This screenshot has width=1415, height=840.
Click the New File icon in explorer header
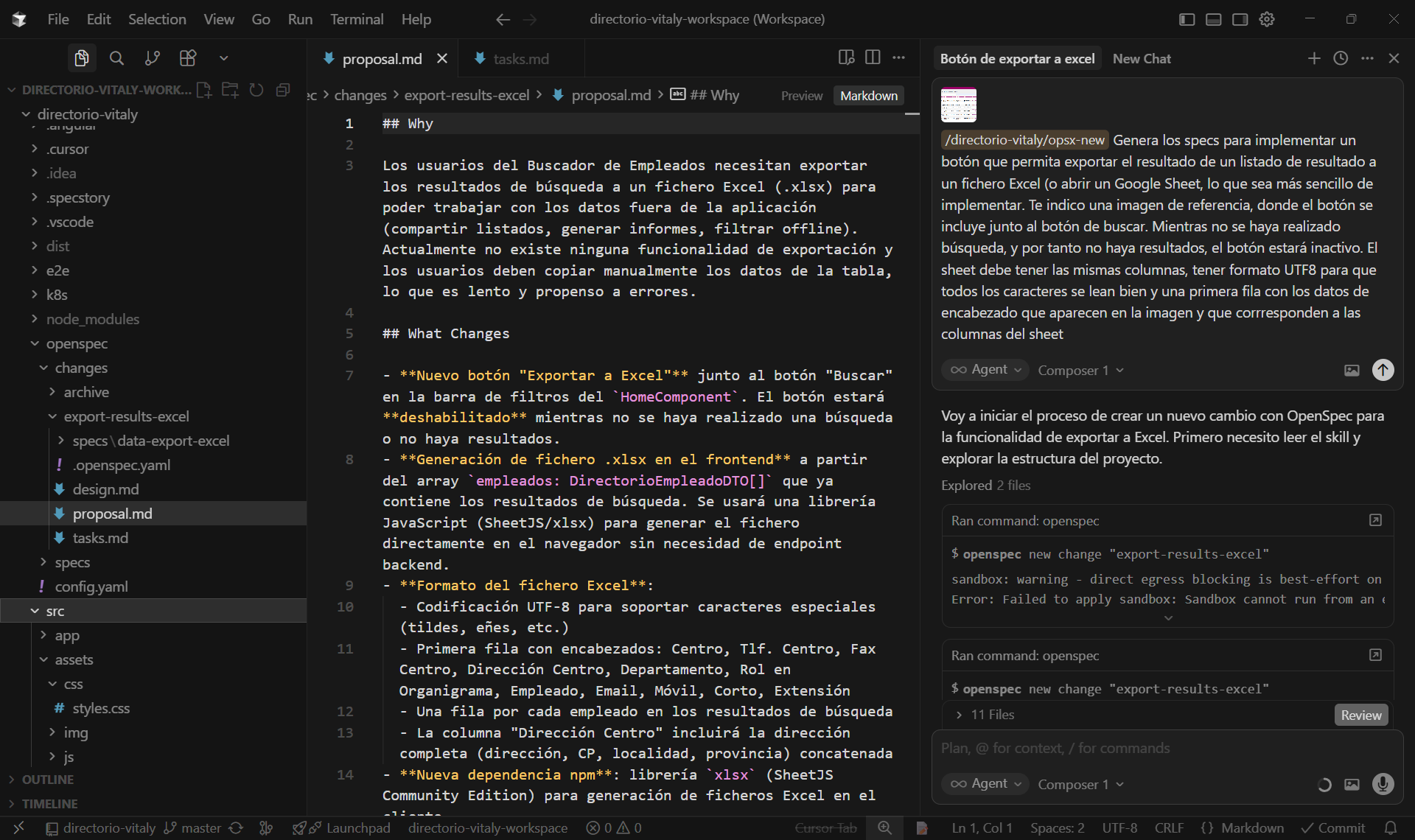point(204,90)
